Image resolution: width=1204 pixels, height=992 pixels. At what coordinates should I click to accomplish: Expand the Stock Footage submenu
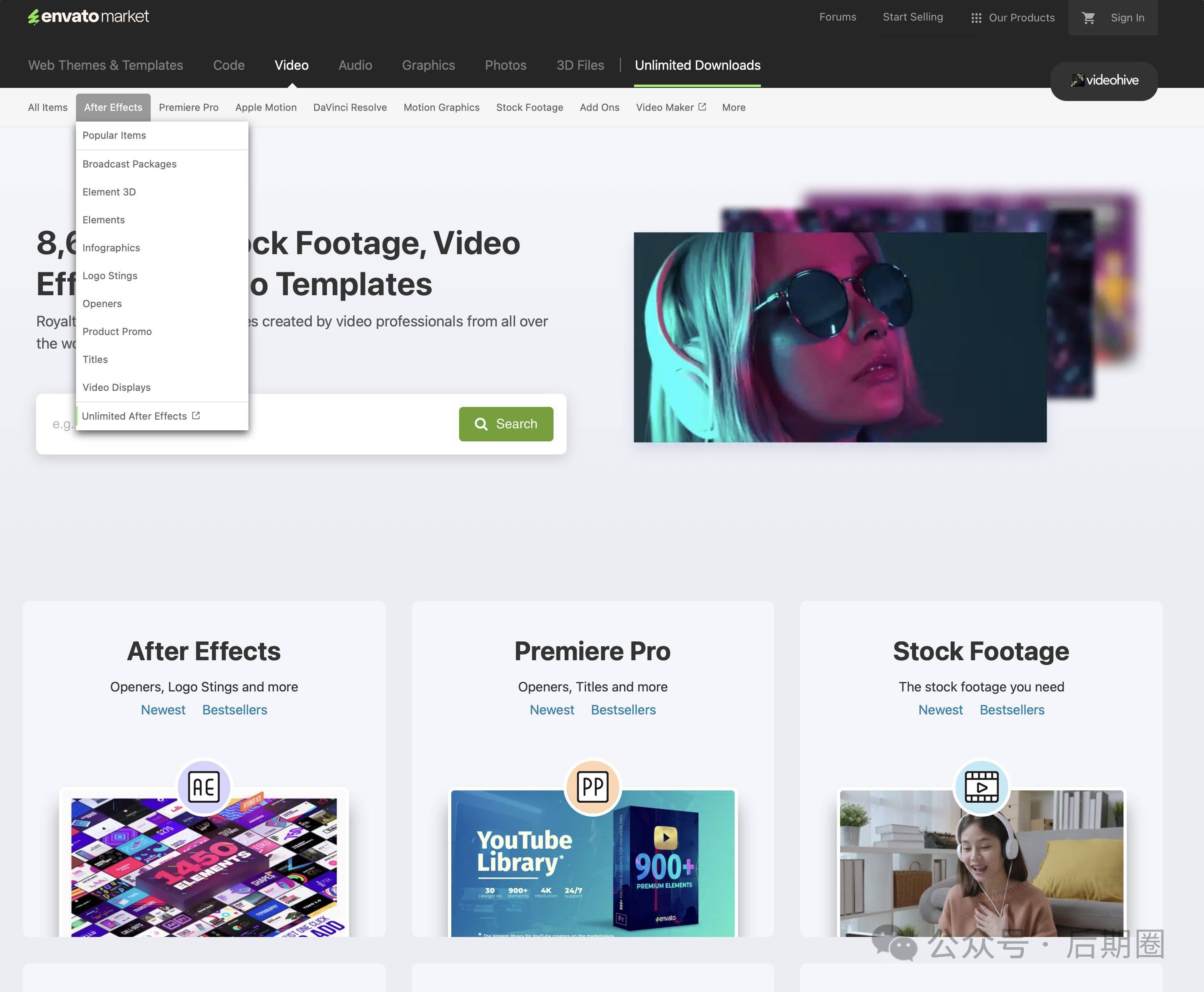tap(530, 108)
